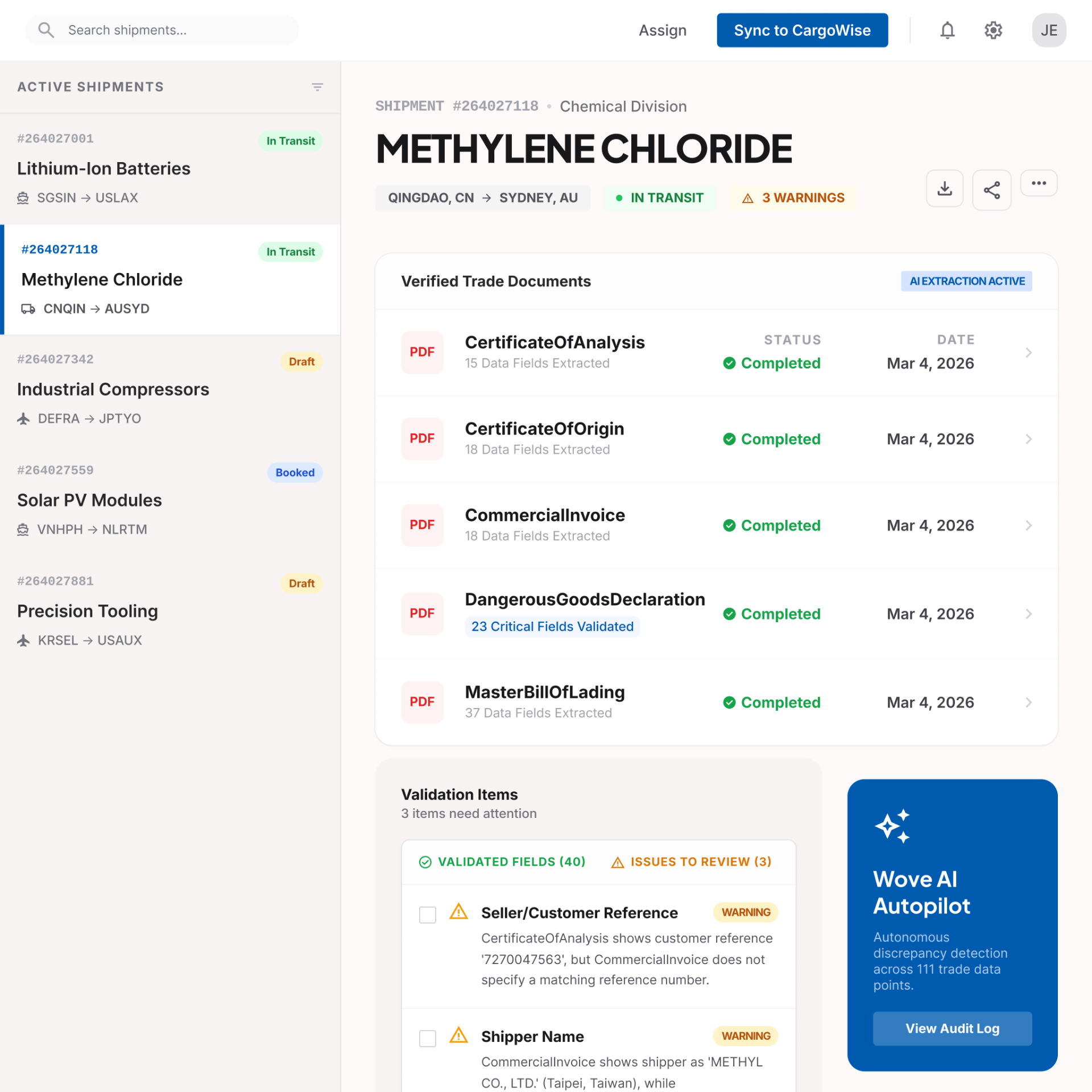The image size is (1092, 1092).
Task: Expand the CommercialInvoice document details
Action: click(1028, 525)
